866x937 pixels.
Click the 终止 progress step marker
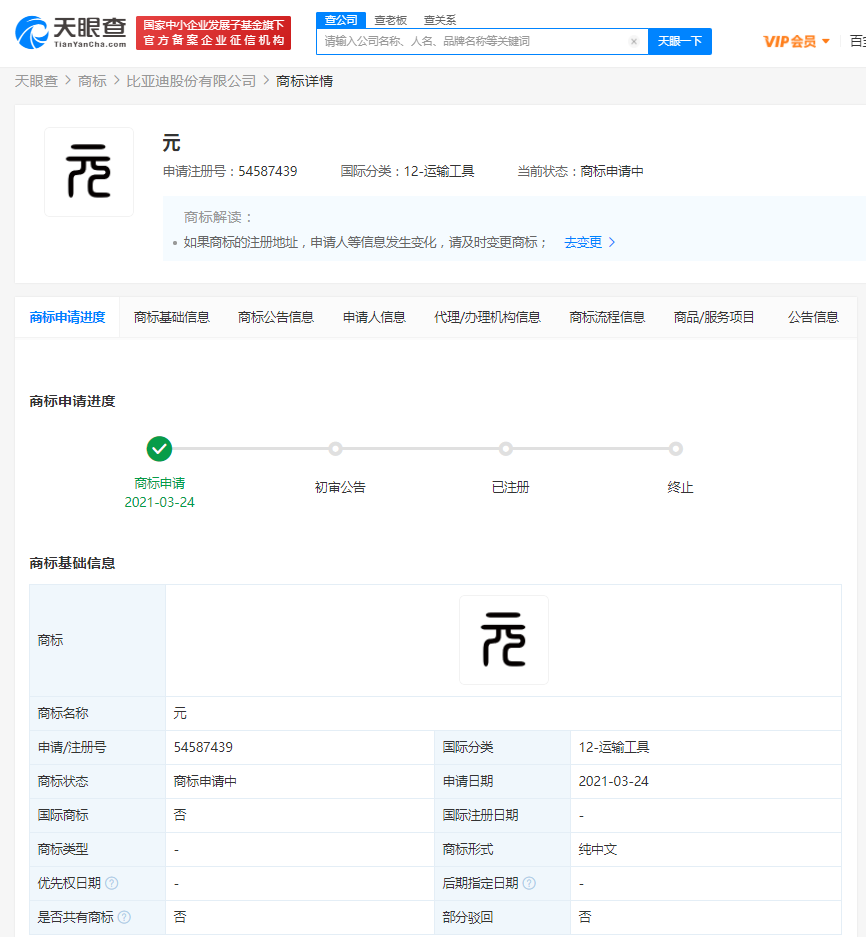pos(676,449)
